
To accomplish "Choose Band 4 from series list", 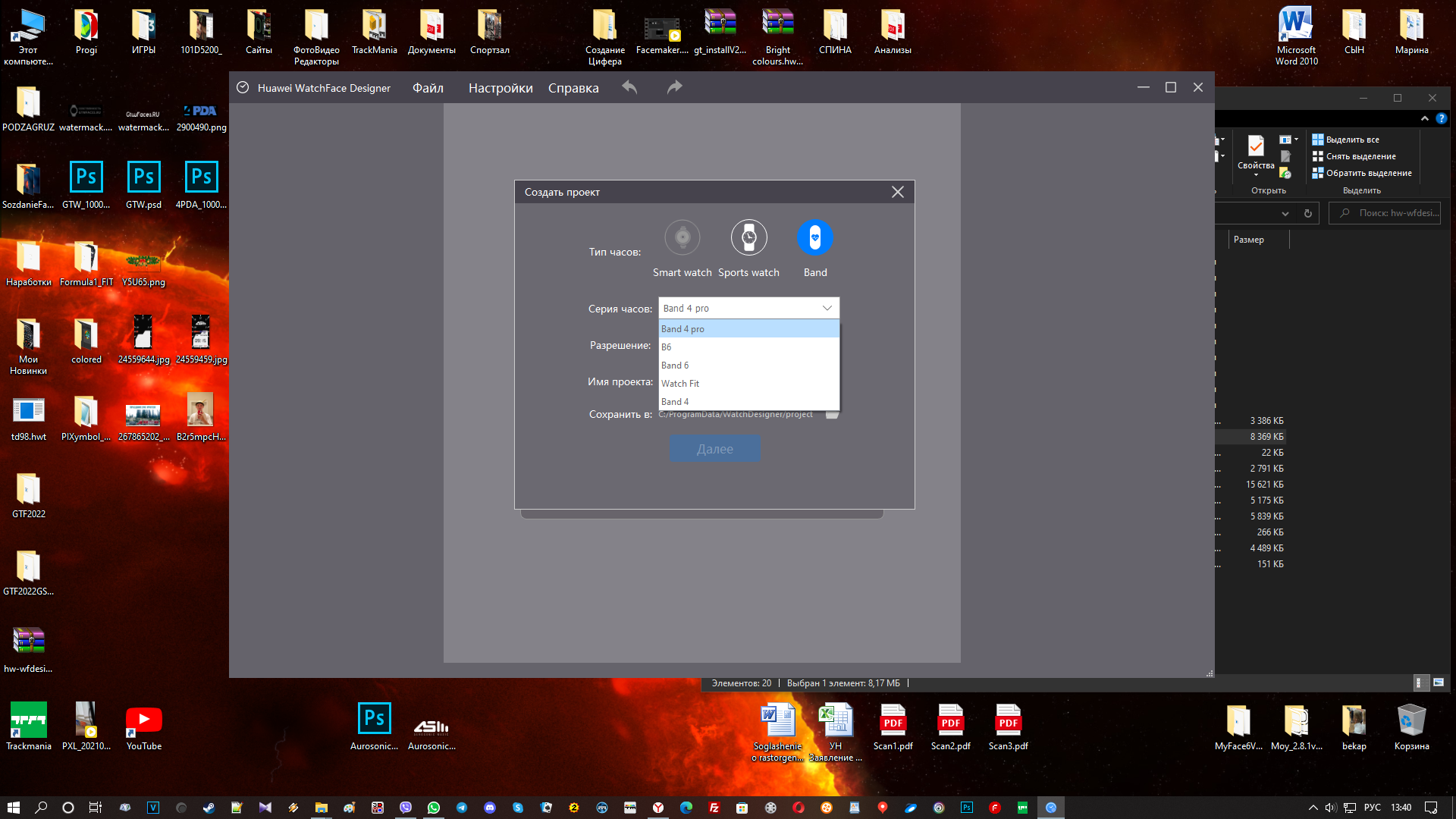I will (748, 401).
